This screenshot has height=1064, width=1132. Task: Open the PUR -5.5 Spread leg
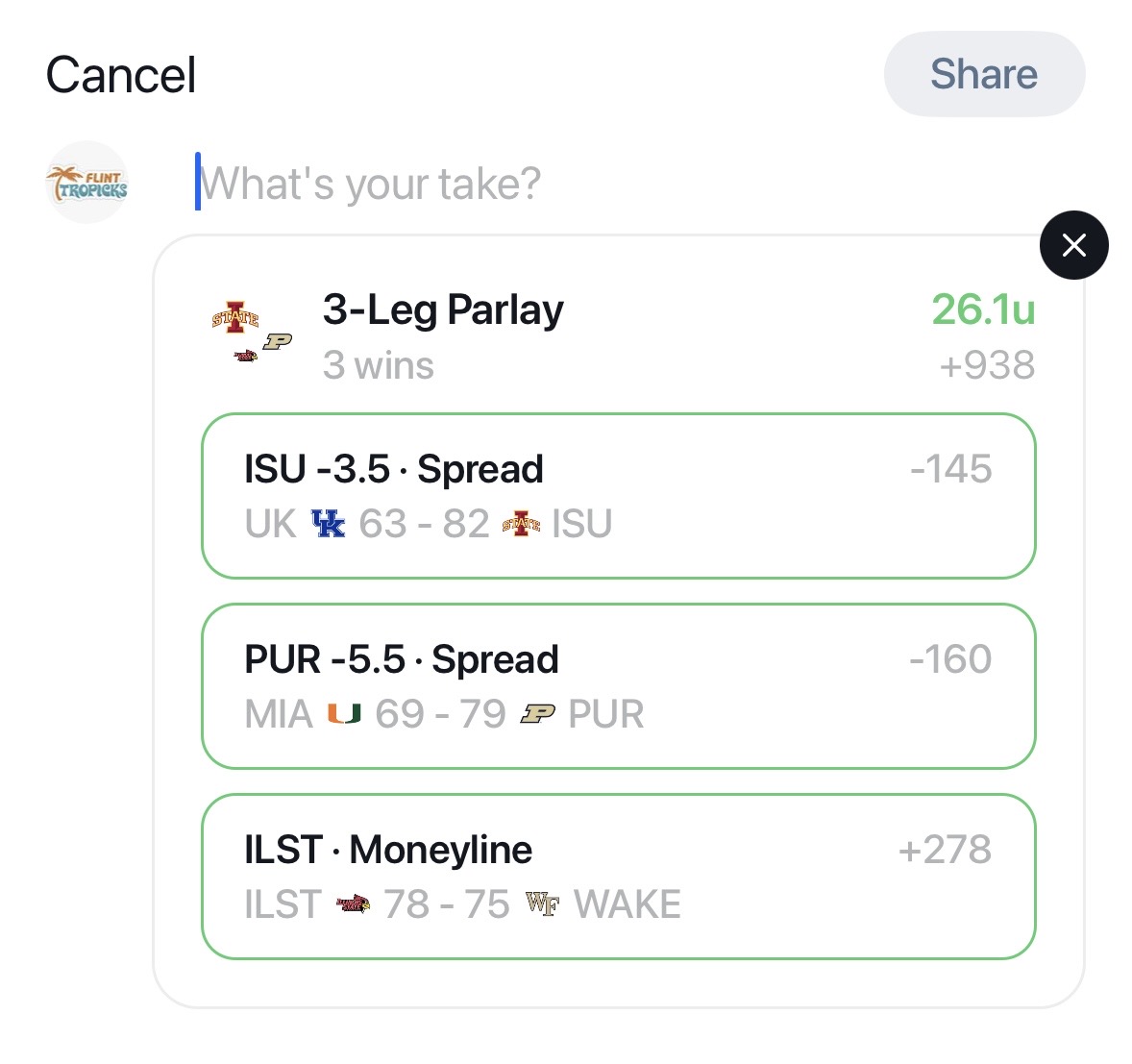point(618,686)
